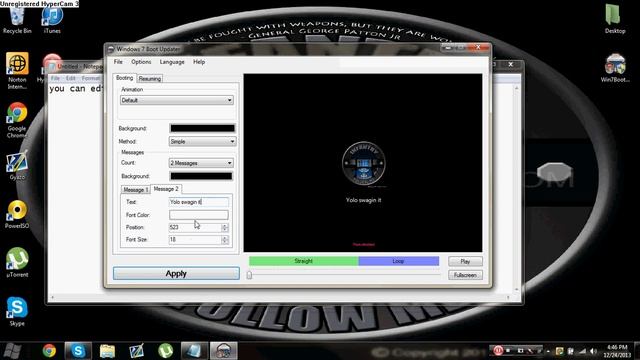The image size is (640, 360).
Task: Open µTorrent from the taskbar
Action: (x=165, y=351)
